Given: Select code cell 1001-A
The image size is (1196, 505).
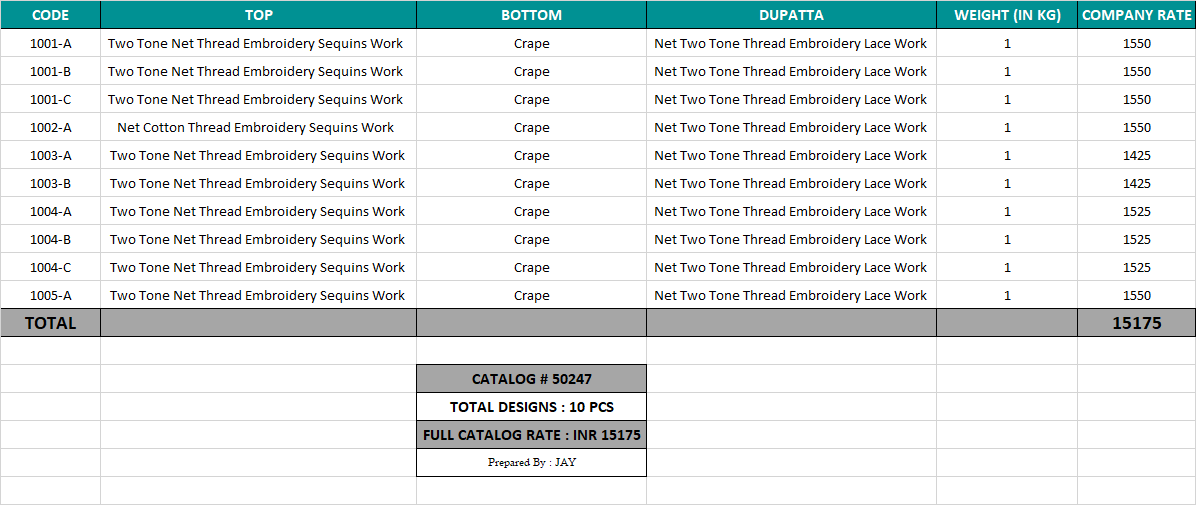Looking at the screenshot, I should pyautogui.click(x=50, y=43).
